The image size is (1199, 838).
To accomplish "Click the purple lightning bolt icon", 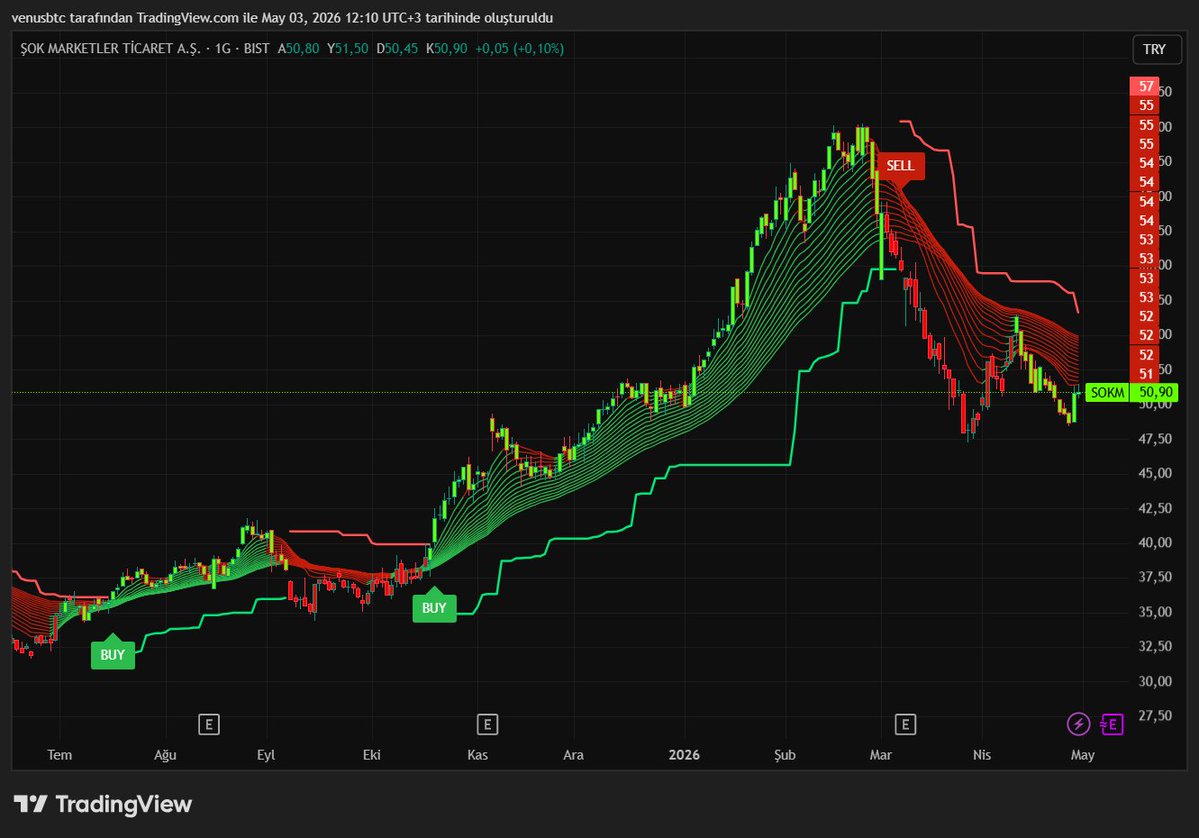I will pos(1078,723).
